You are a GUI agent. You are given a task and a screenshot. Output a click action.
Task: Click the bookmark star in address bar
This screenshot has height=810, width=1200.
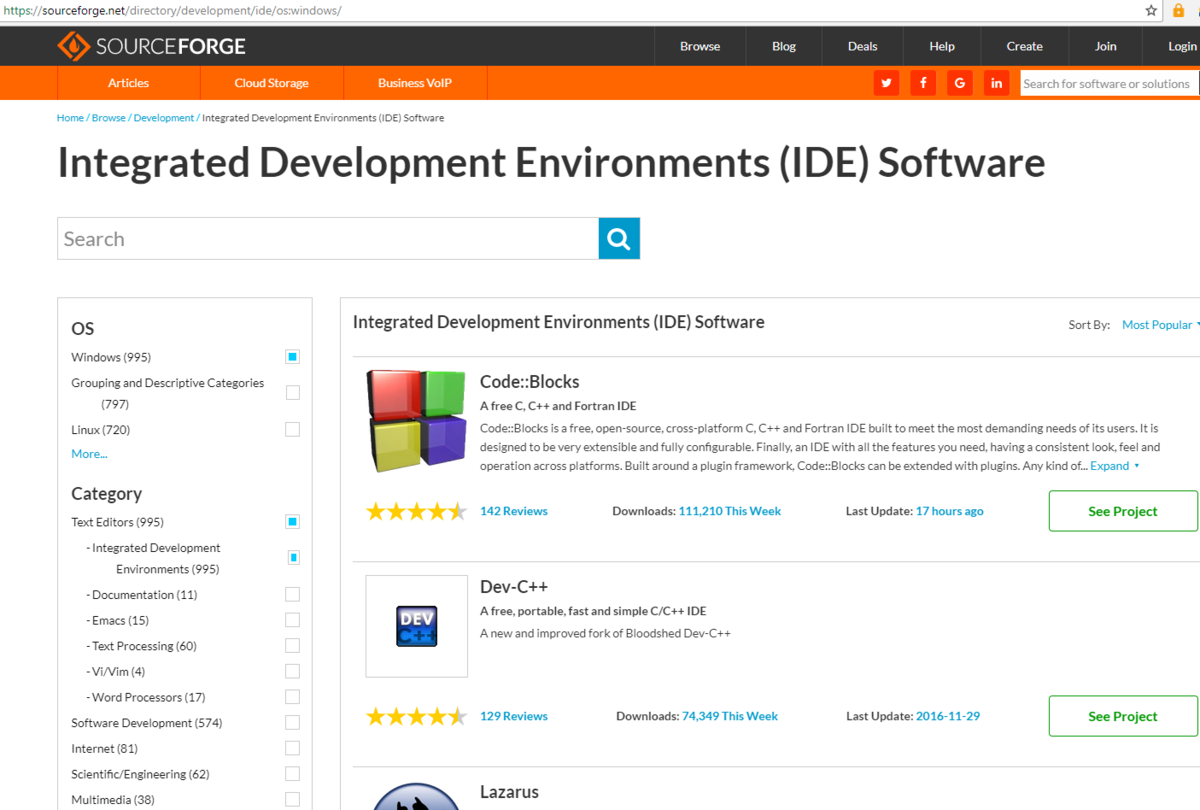(x=1151, y=10)
